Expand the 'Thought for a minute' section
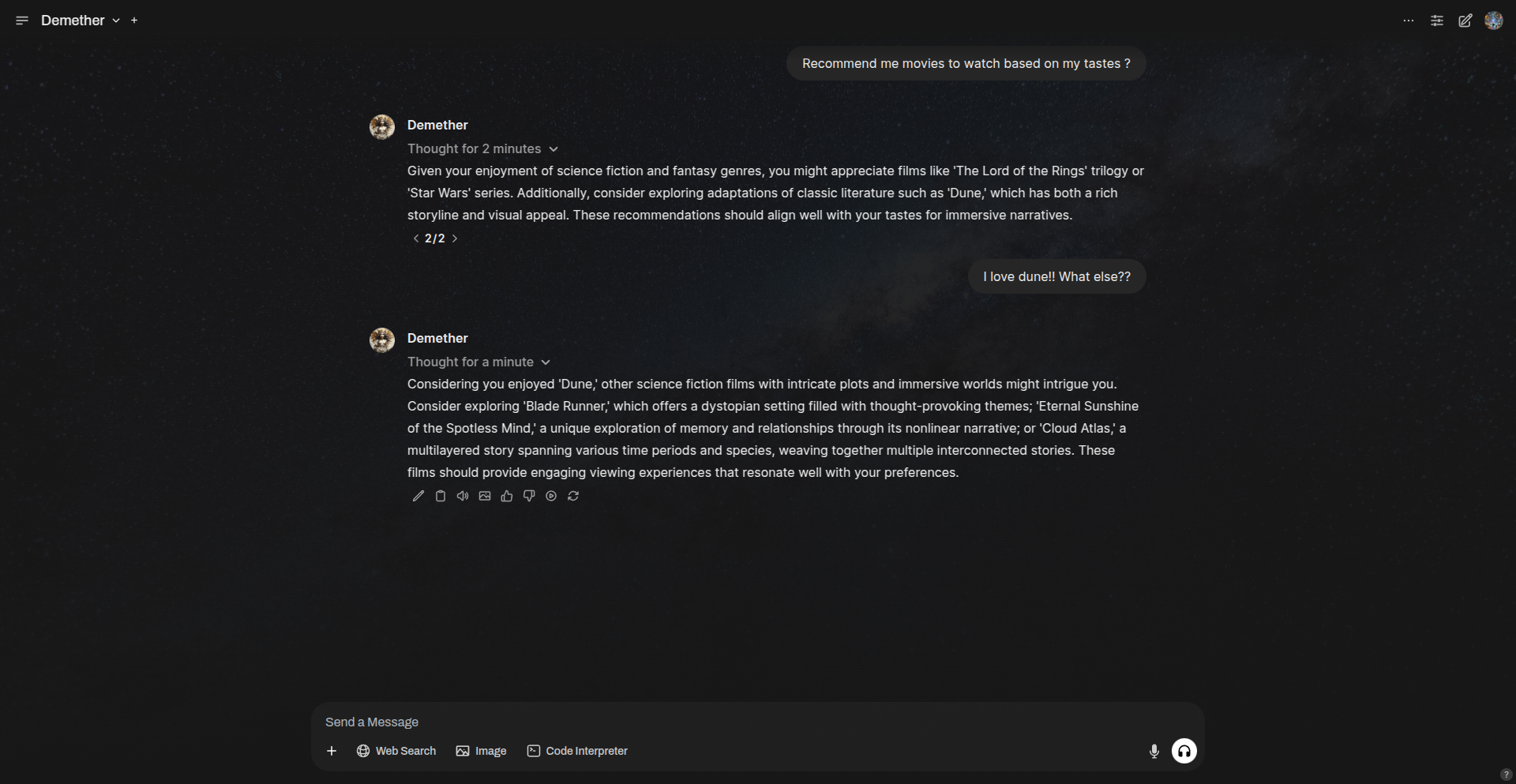The width and height of the screenshot is (1516, 784). (478, 362)
